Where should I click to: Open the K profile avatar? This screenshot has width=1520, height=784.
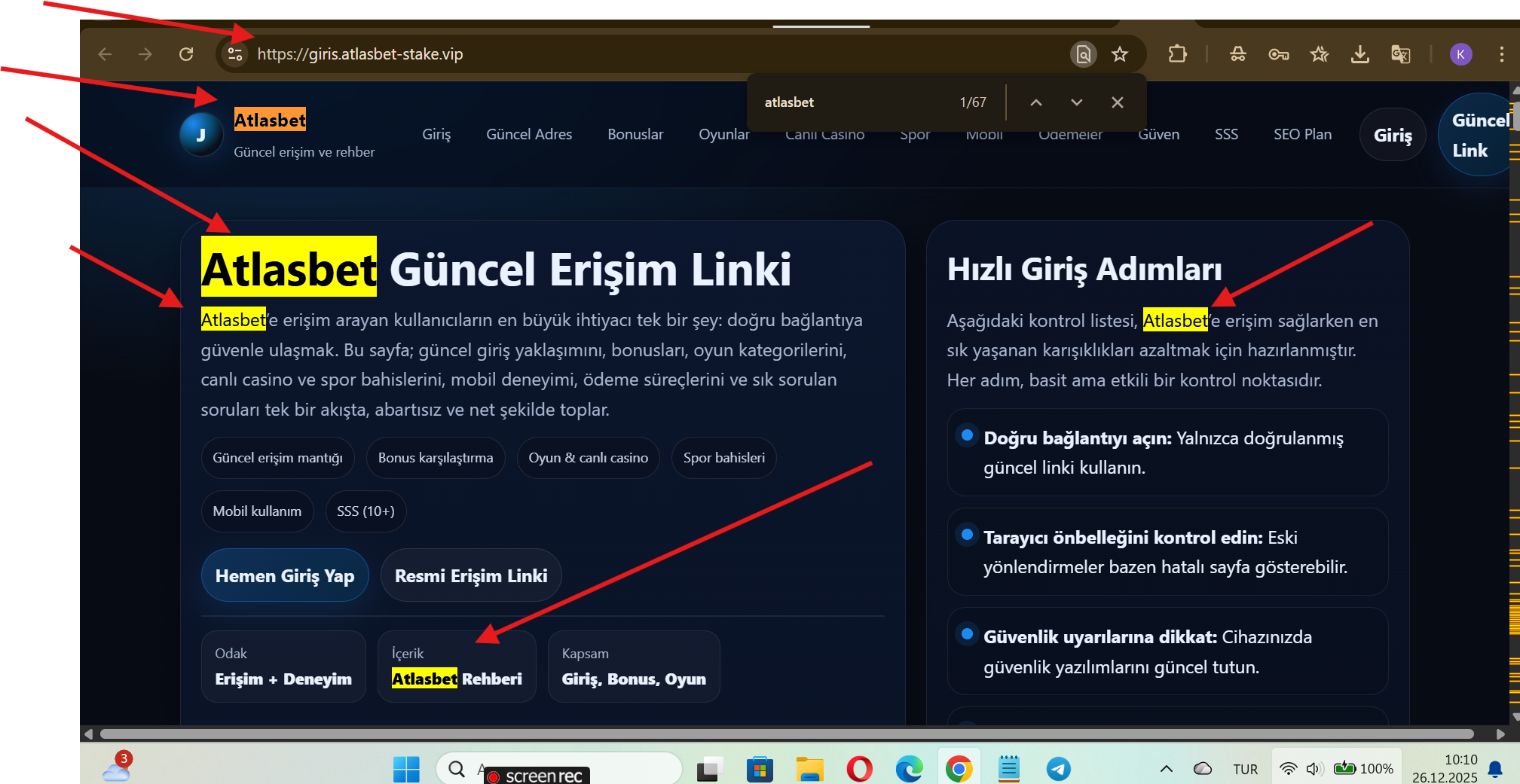[x=1460, y=54]
